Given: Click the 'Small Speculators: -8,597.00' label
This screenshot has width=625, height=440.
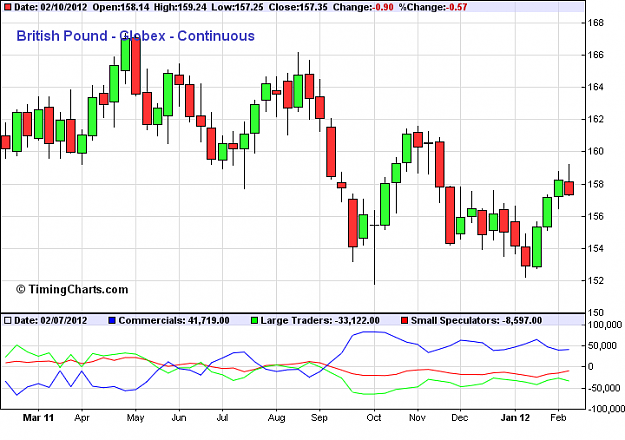Looking at the screenshot, I should (x=476, y=320).
